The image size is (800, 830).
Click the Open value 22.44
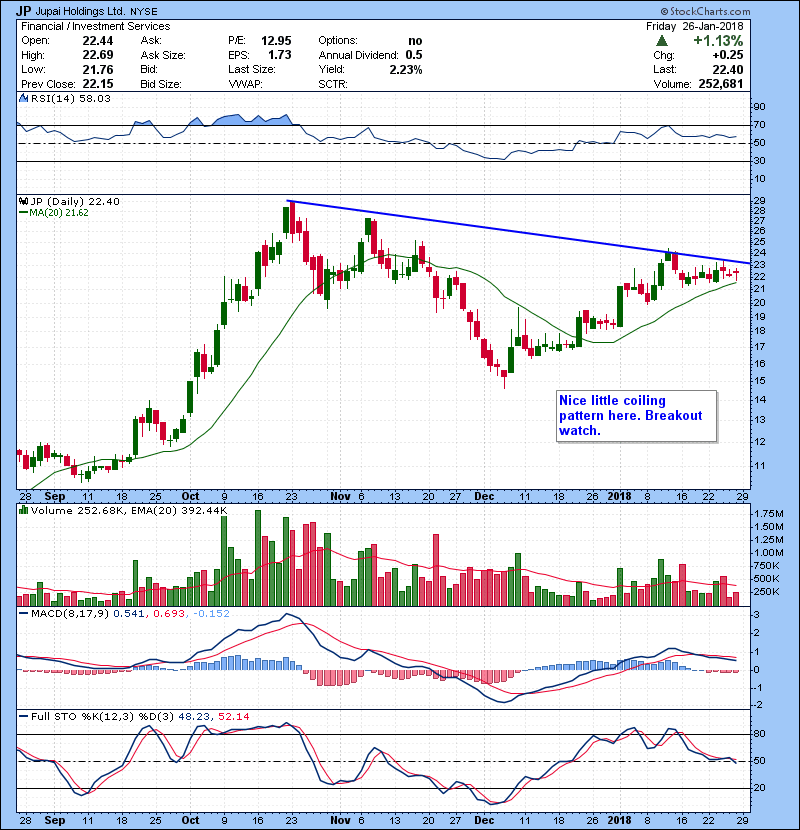98,41
